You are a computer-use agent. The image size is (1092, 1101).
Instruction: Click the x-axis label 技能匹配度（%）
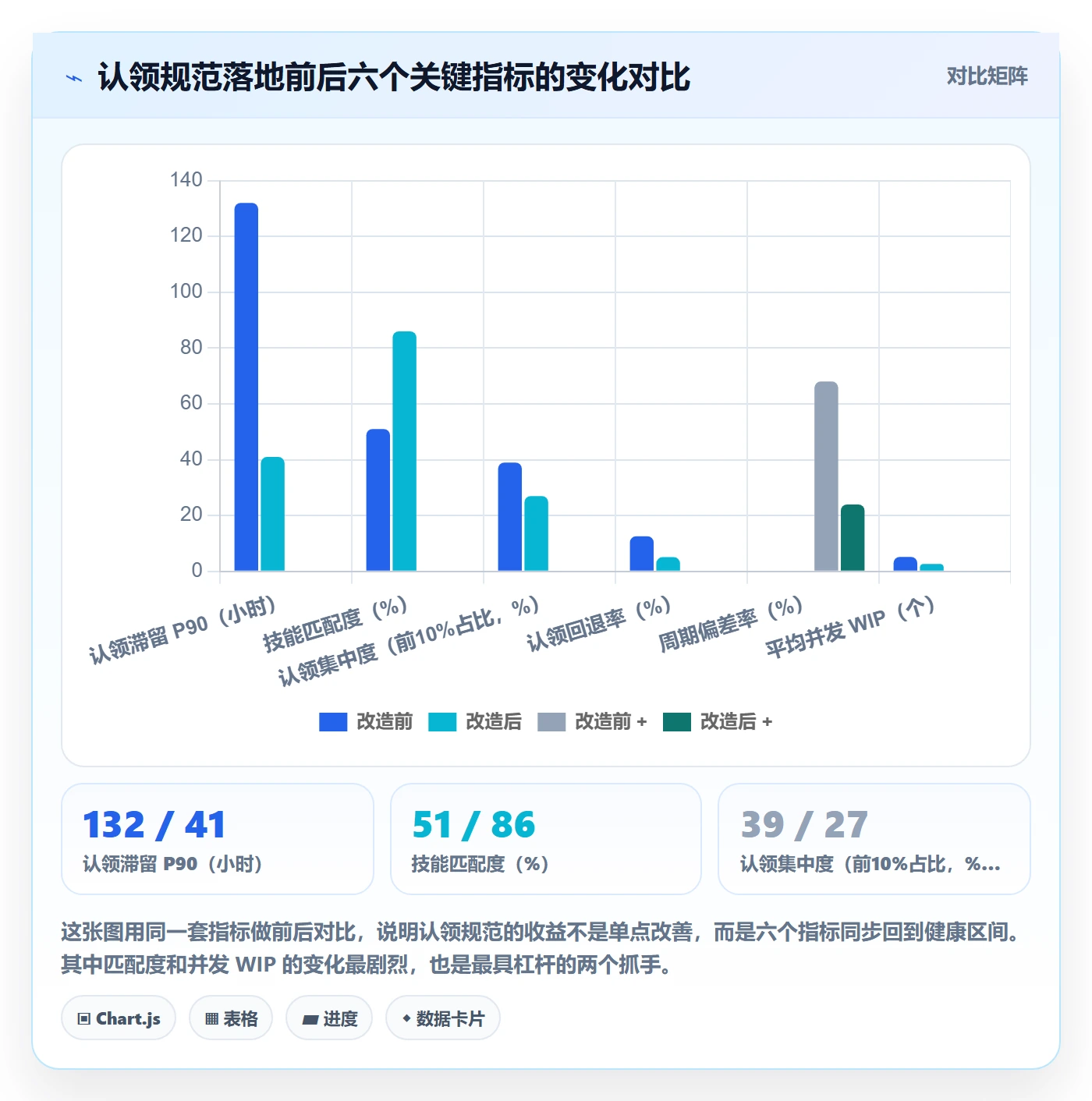pos(335,624)
